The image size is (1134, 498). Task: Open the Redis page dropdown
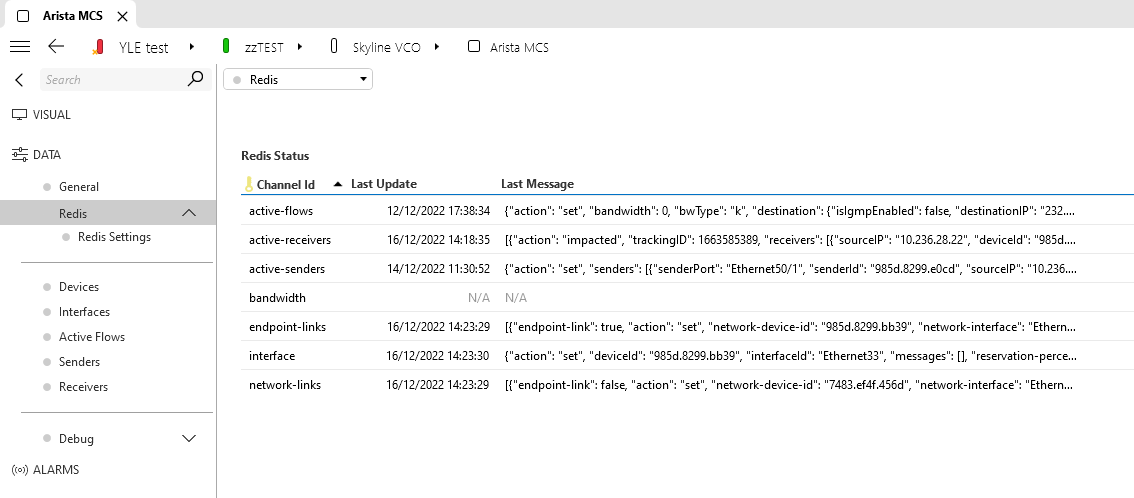pos(298,80)
